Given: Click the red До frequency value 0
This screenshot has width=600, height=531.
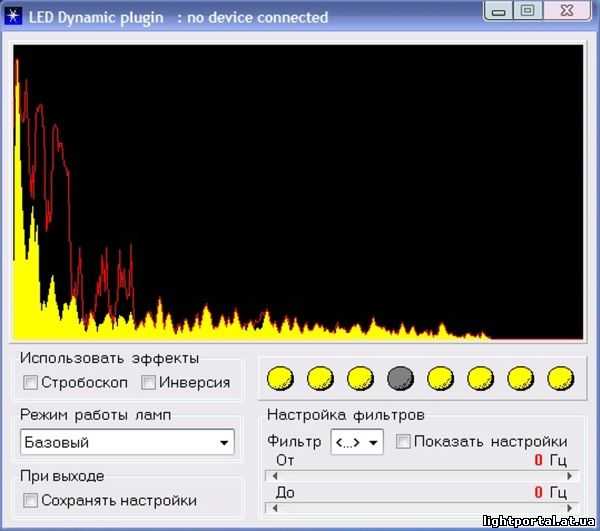Looking at the screenshot, I should click(x=538, y=492).
